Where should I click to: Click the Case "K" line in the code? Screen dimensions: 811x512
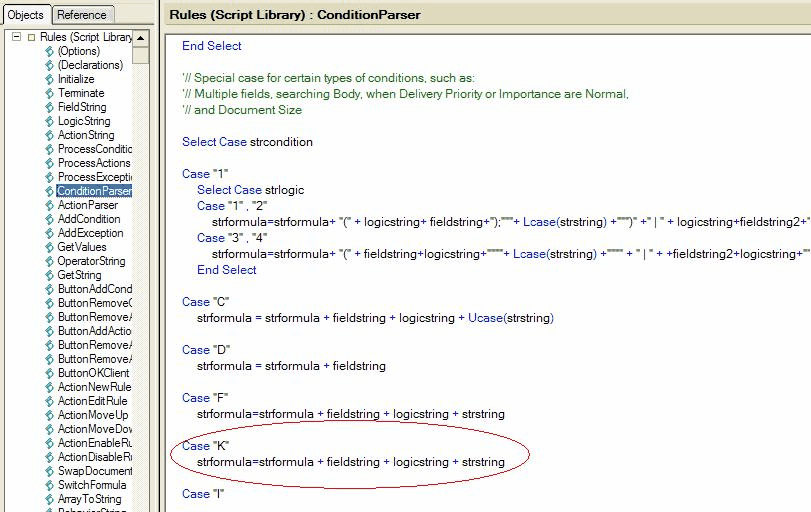click(x=205, y=446)
